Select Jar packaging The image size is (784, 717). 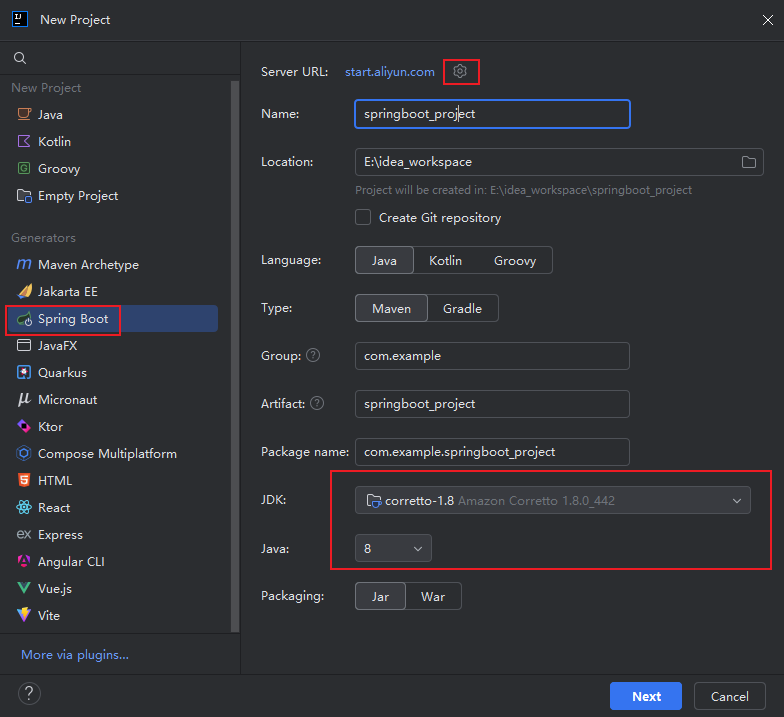click(380, 596)
